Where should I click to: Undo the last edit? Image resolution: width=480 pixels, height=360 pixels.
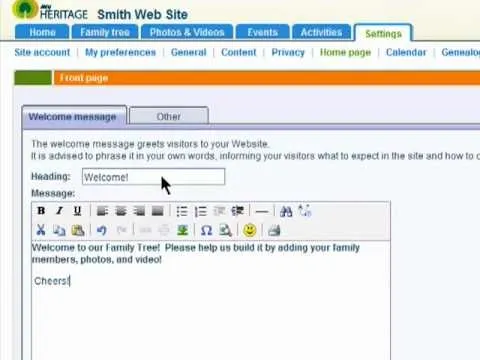point(102,230)
